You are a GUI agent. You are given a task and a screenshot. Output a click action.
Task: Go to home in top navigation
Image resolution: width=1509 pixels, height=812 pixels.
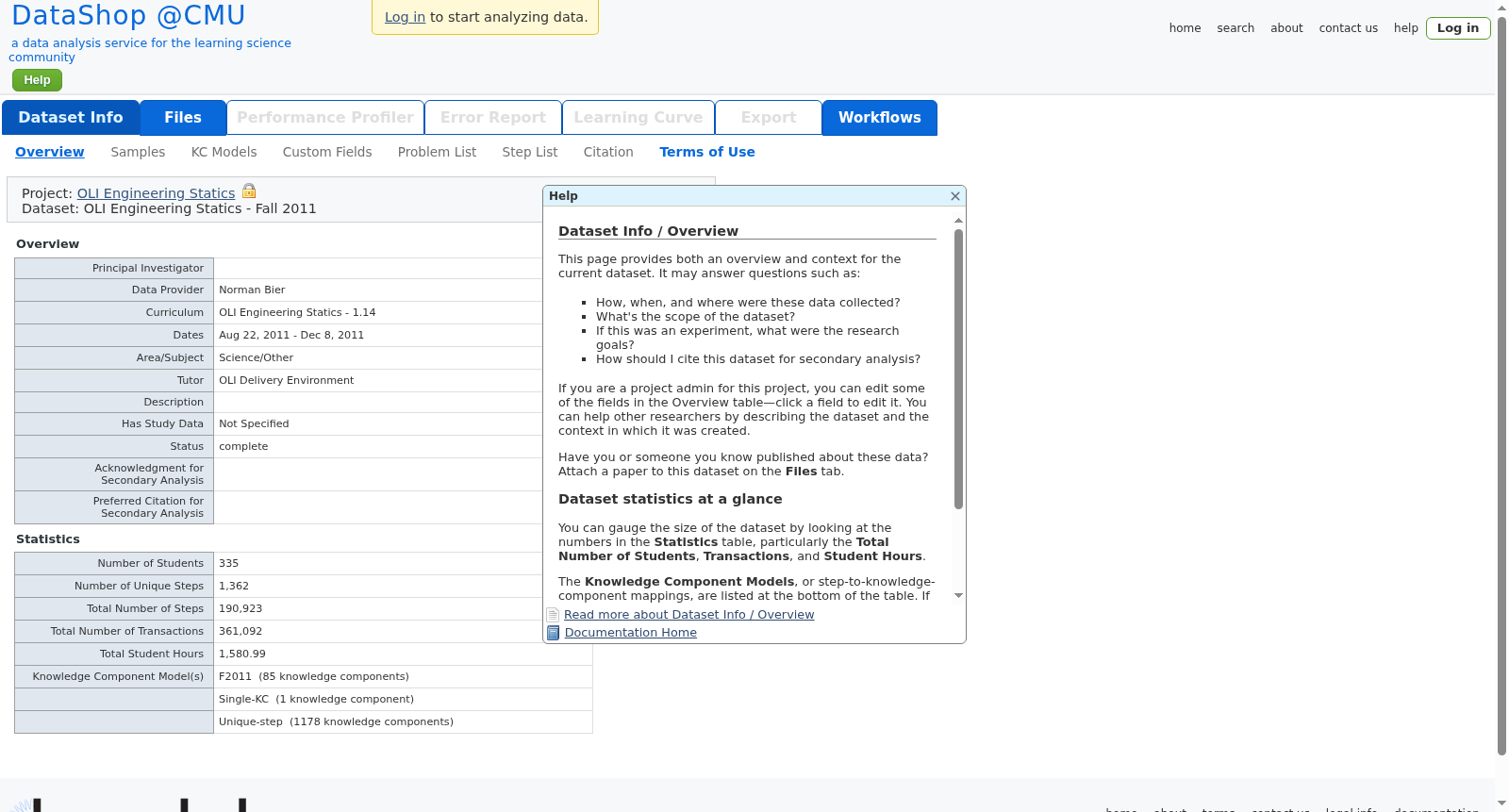(x=1185, y=28)
